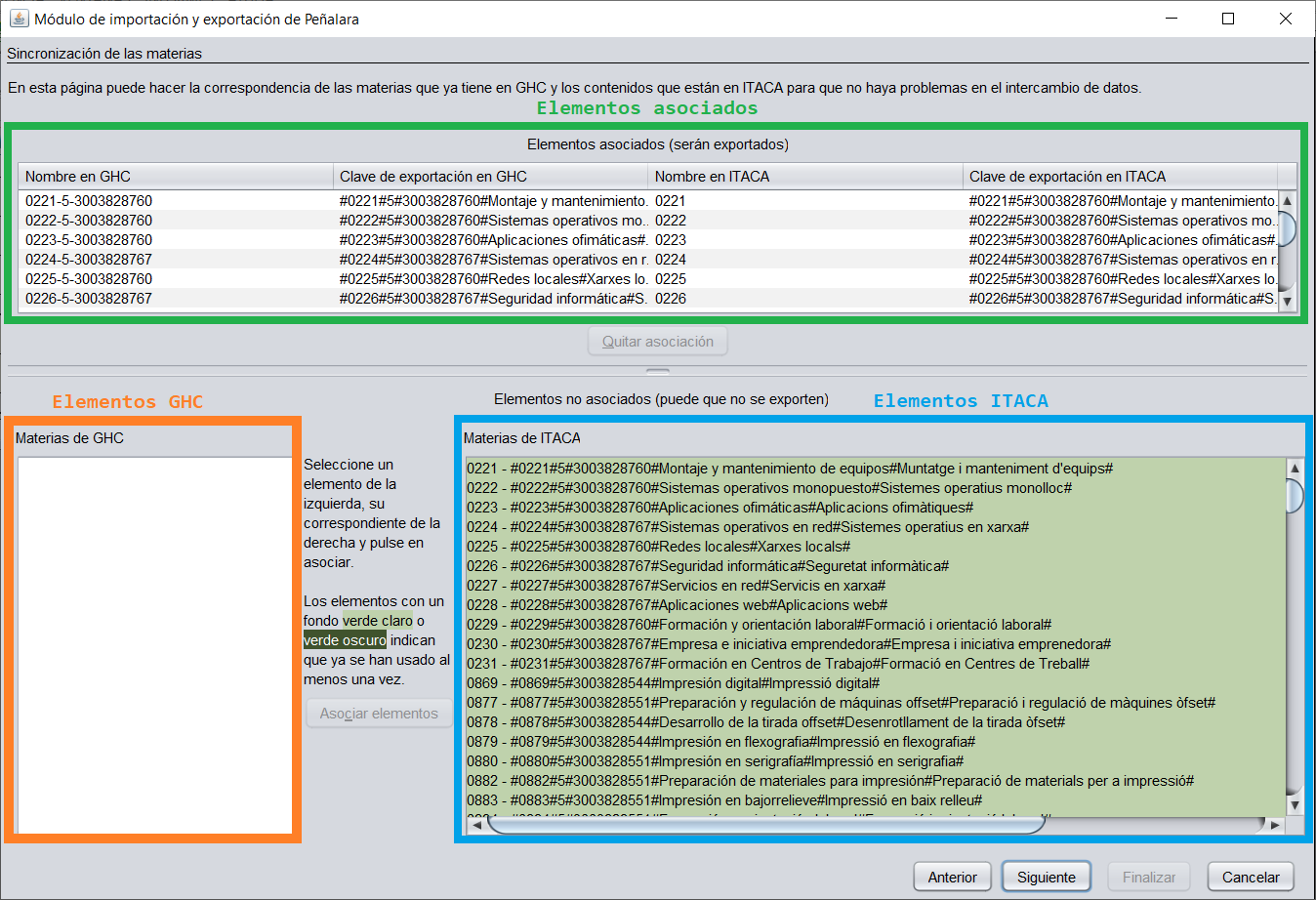
Task: Select ITACA item 0882 Preparación de materiales para impresión
Action: [876, 781]
